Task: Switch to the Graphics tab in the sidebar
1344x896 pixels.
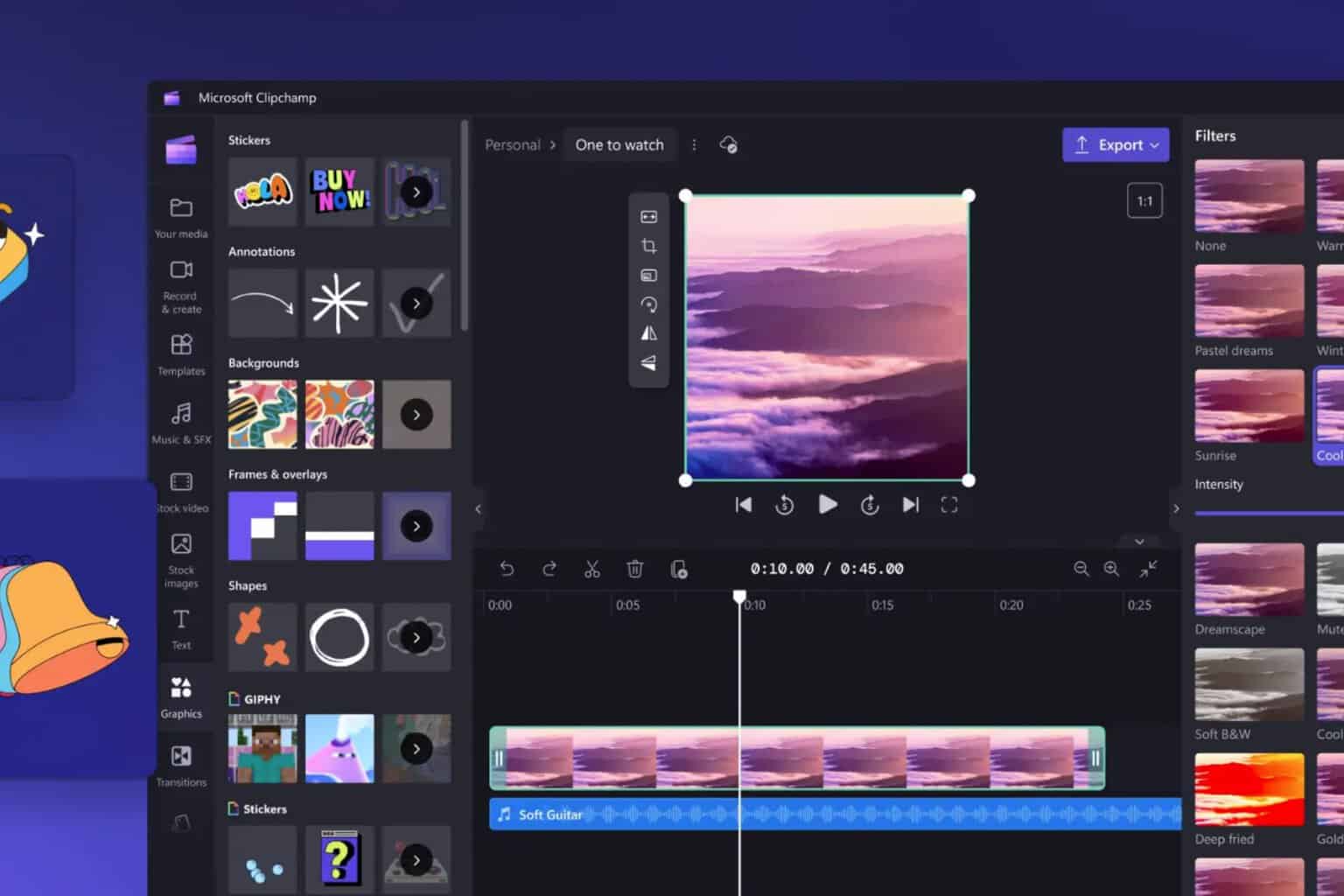Action: coord(180,696)
